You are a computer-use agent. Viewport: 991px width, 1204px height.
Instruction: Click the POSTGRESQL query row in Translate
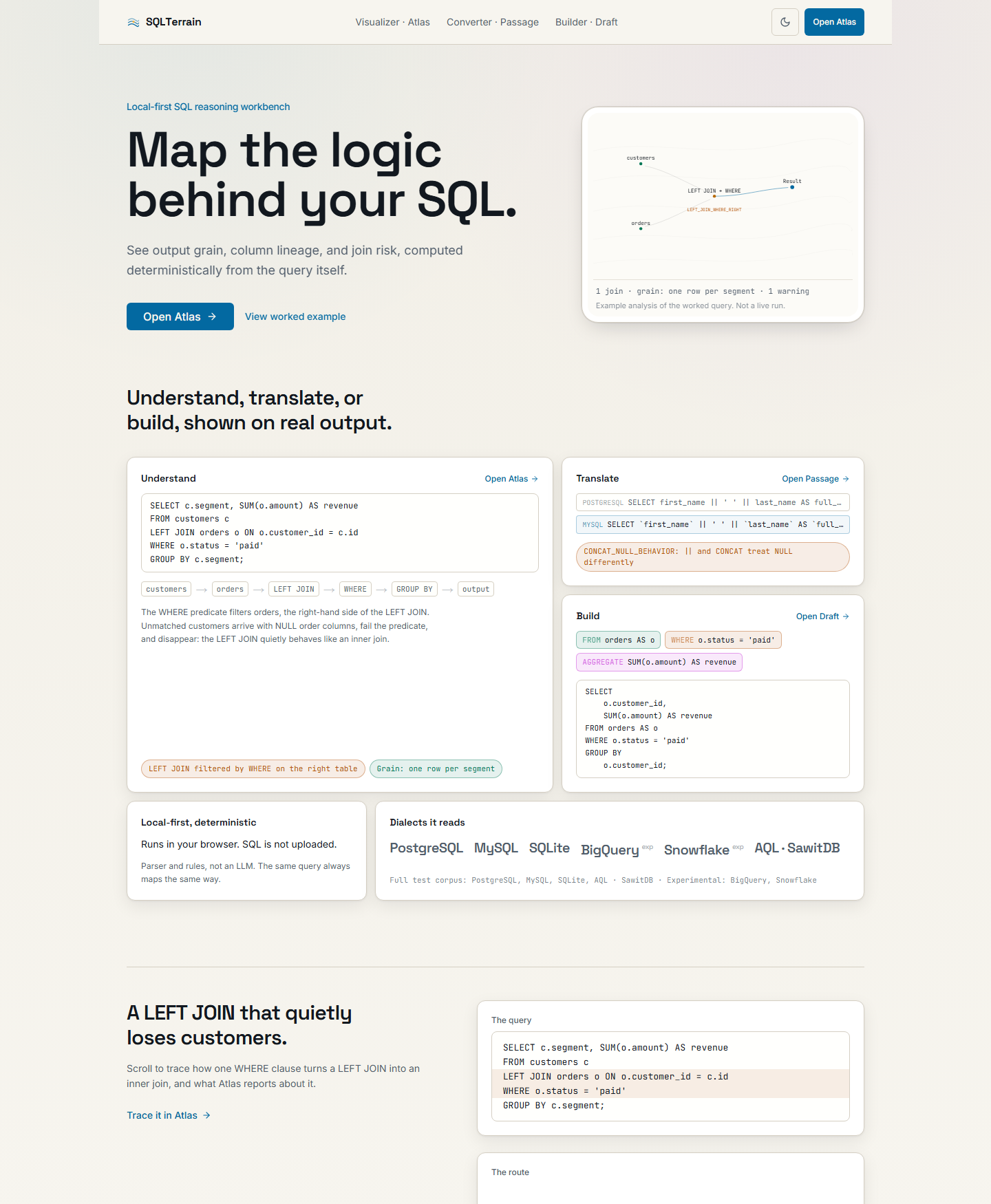[x=712, y=502]
